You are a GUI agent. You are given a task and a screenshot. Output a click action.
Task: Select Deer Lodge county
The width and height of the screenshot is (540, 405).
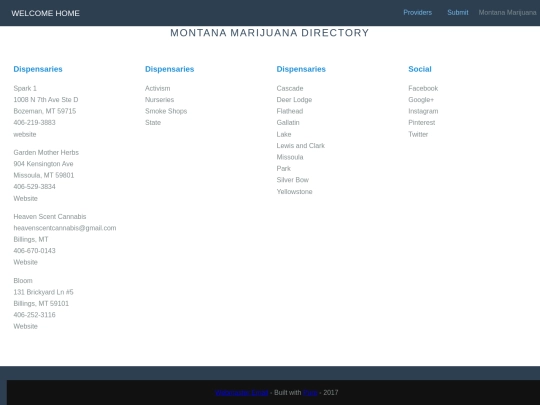point(294,100)
